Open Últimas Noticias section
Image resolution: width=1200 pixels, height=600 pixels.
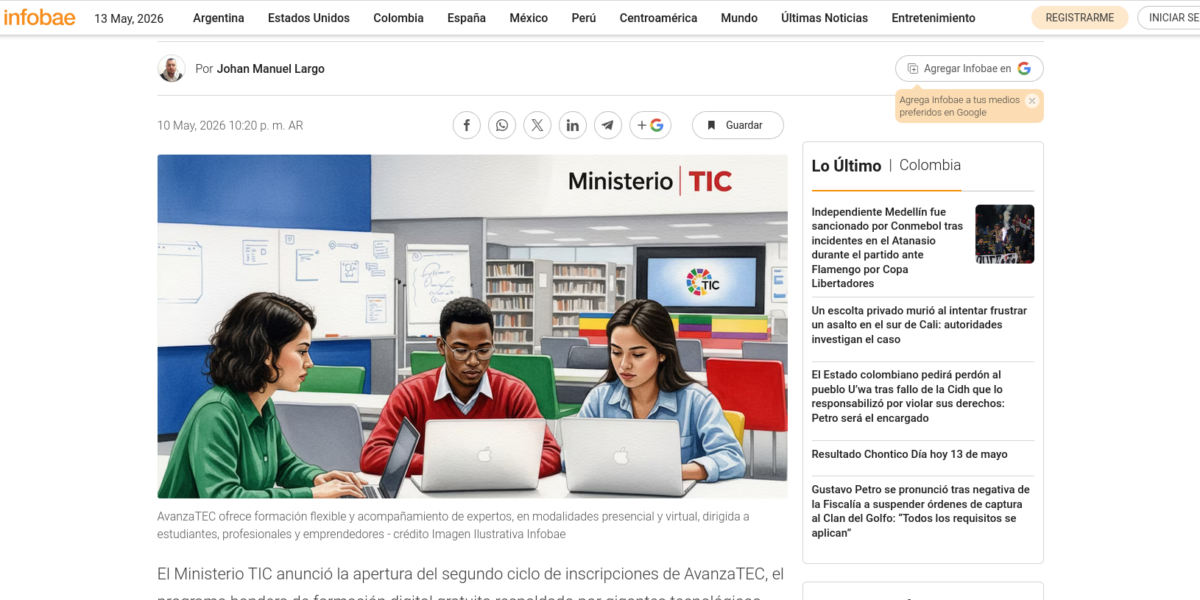pyautogui.click(x=824, y=18)
